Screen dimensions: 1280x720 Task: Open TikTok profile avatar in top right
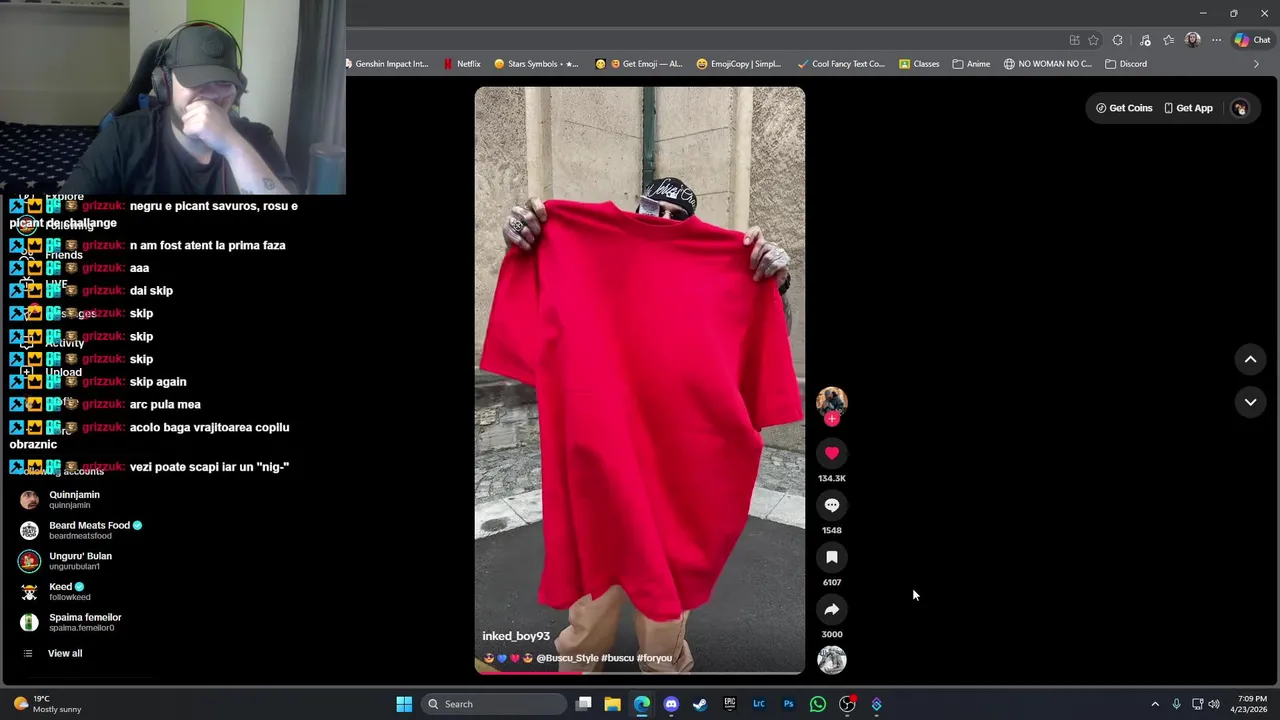1240,108
